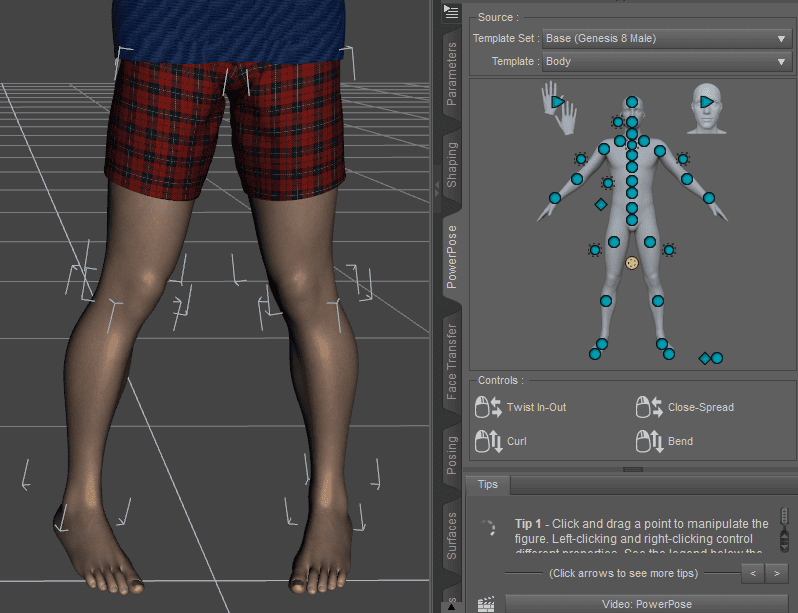This screenshot has height=613, width=798.
Task: Click the blue shirt in the viewport
Action: point(228,31)
